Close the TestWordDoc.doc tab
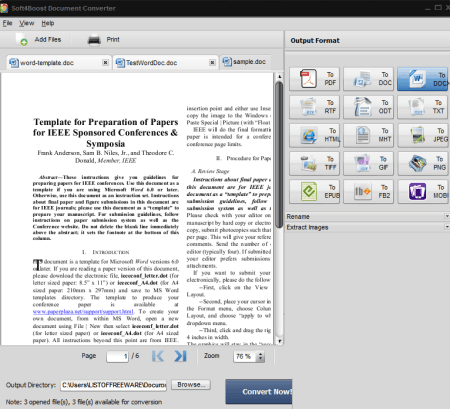 point(212,63)
